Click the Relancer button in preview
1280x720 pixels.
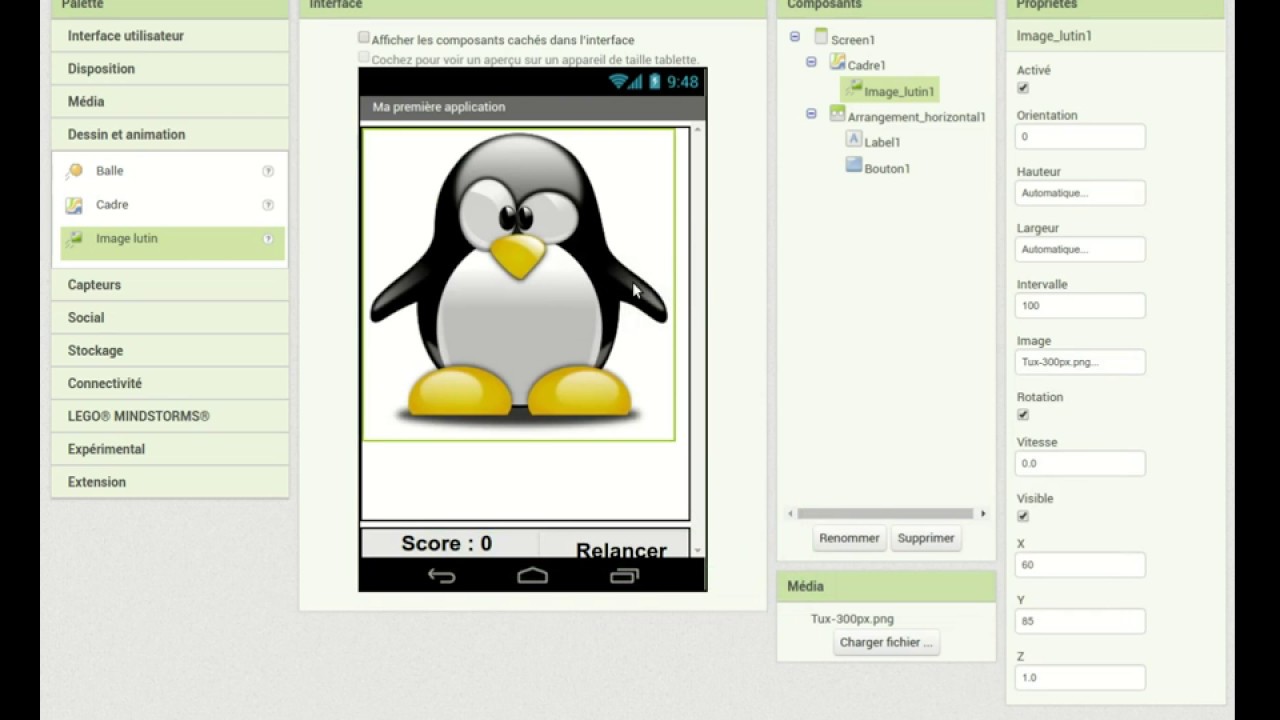tap(621, 550)
